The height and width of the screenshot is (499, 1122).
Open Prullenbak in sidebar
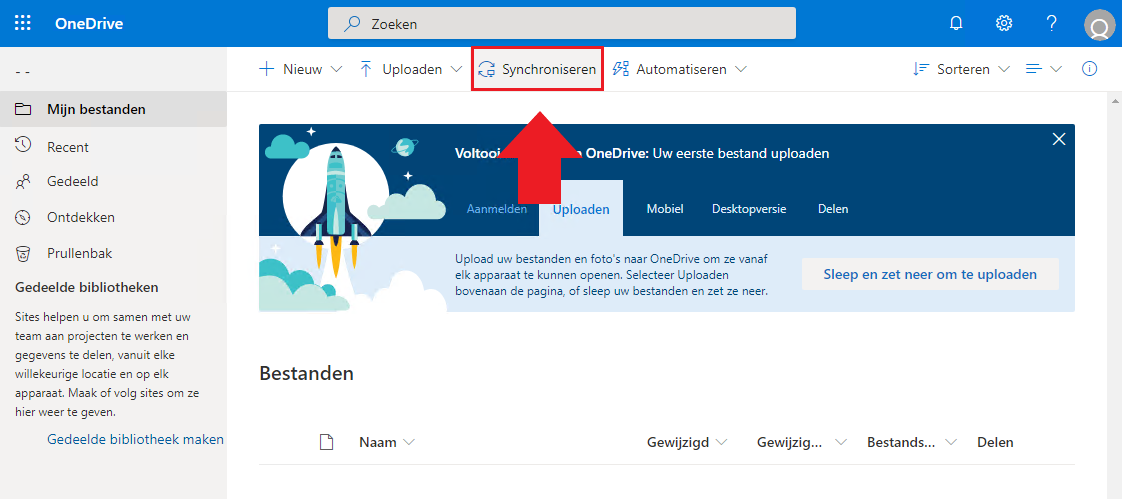pyautogui.click(x=113, y=253)
